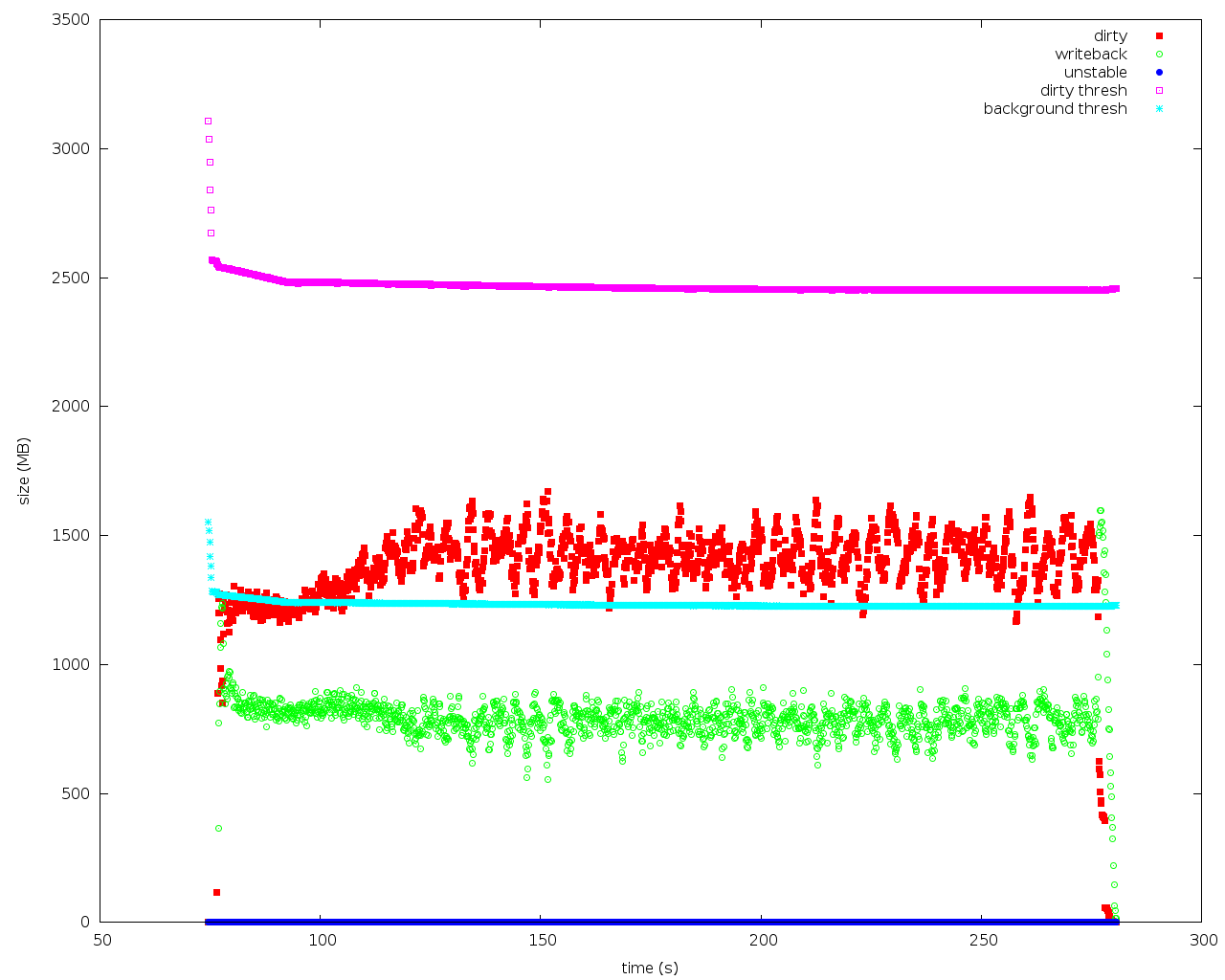Viewport: 1225px width, 980px height.
Task: Click the y-axis title "size (MB)"
Action: pyautogui.click(x=24, y=471)
